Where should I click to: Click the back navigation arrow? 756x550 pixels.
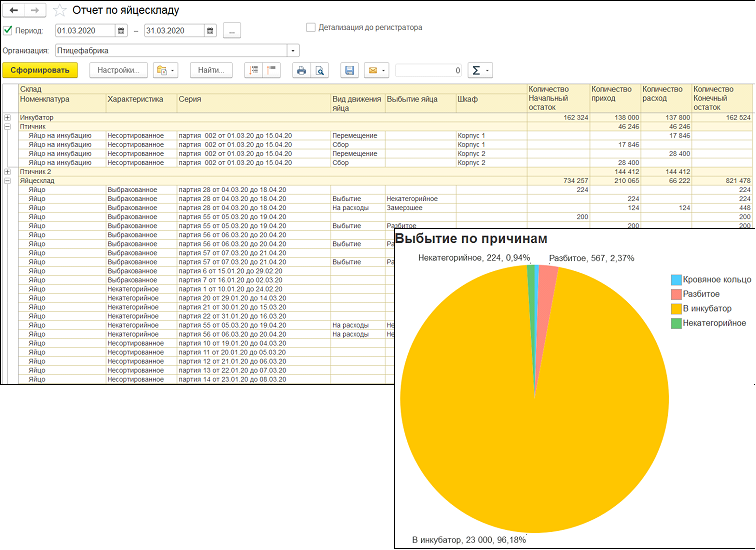pos(14,10)
